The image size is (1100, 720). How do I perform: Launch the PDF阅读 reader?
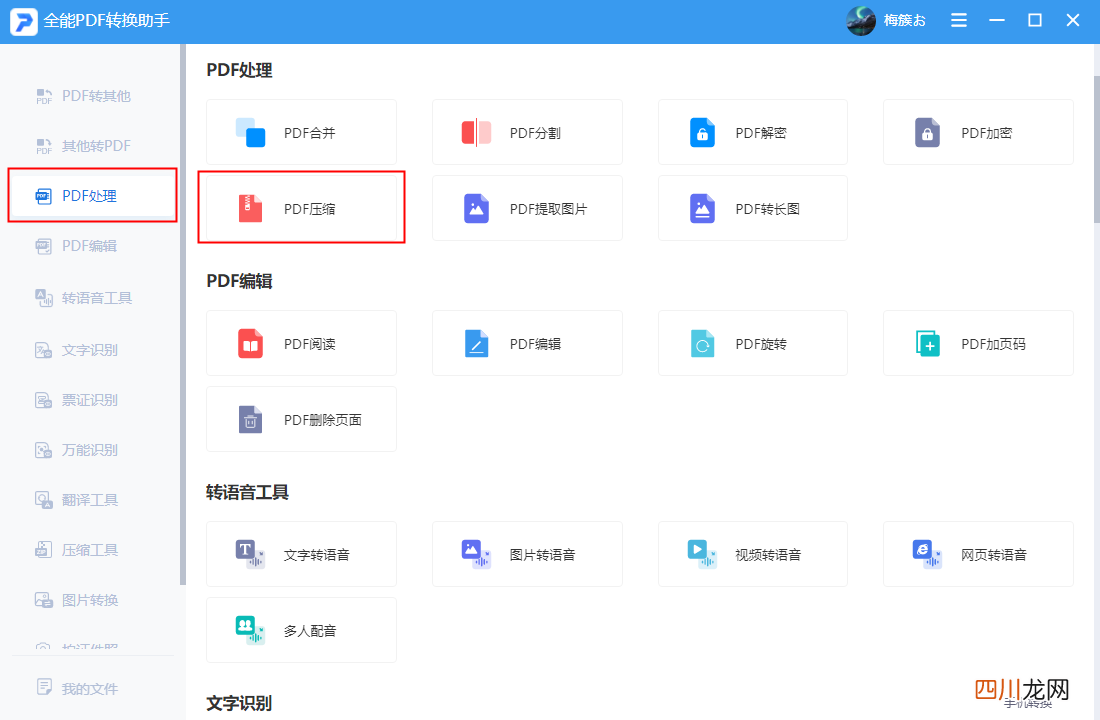coord(301,343)
